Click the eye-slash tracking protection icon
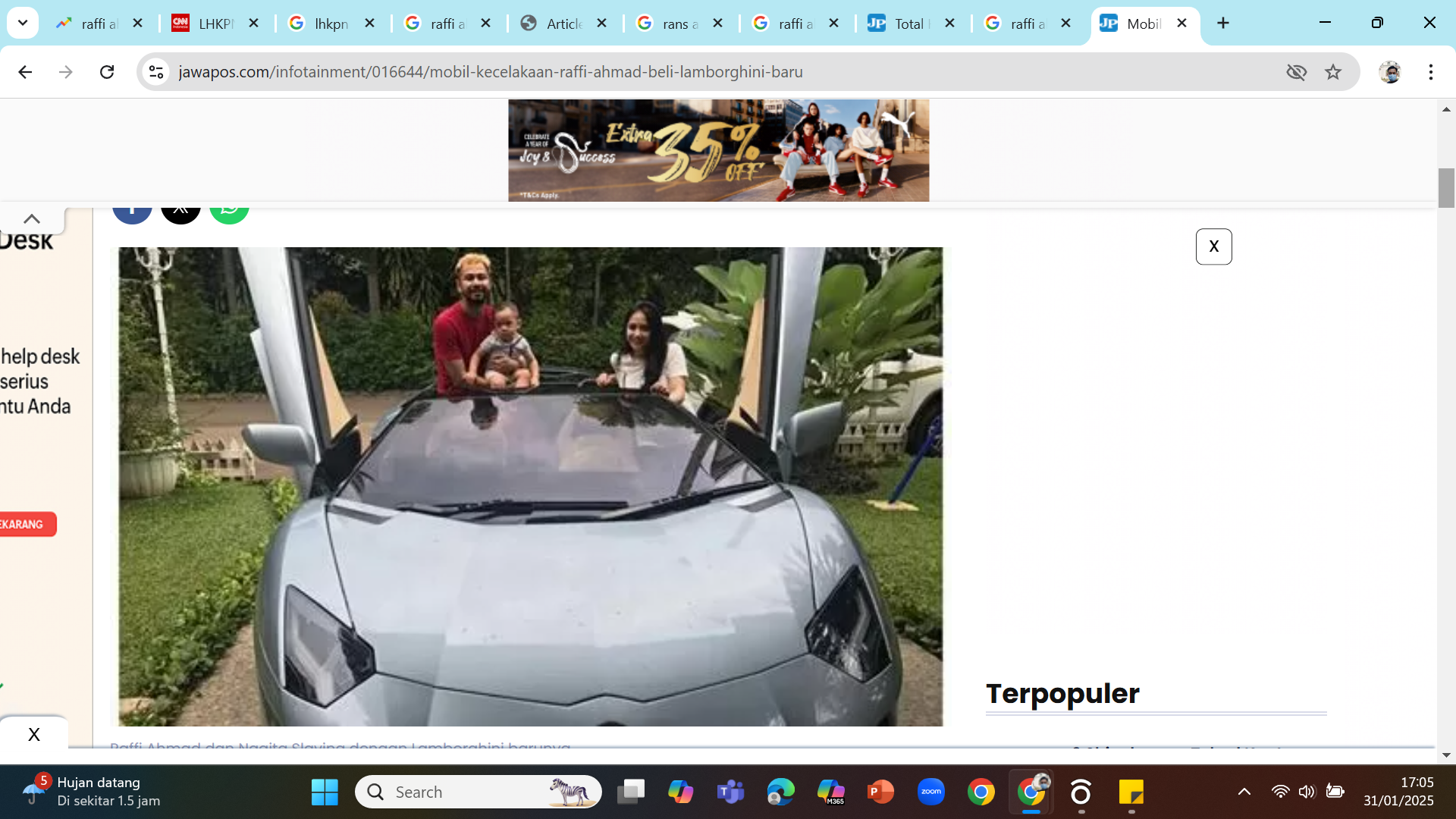1456x819 pixels. pyautogui.click(x=1297, y=72)
